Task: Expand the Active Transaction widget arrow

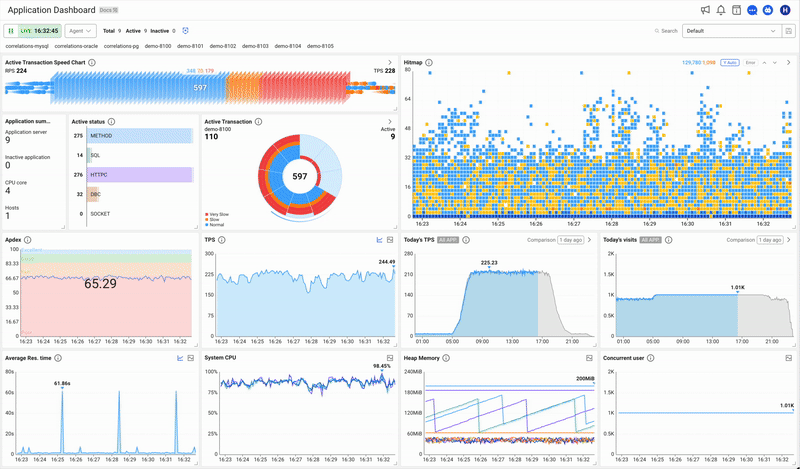Action: click(x=390, y=122)
